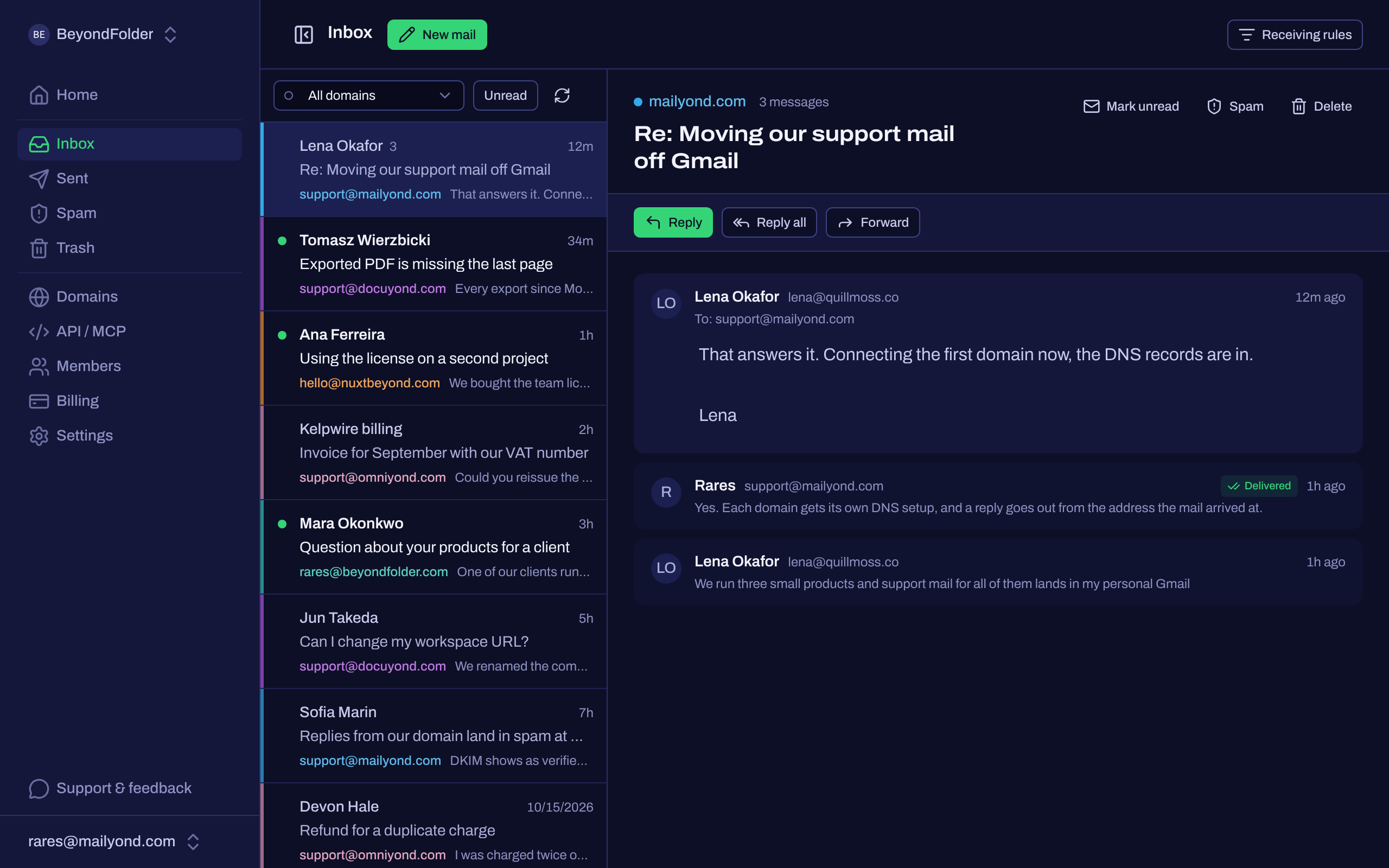The image size is (1389, 868).
Task: Open Devon Hale's refund email
Action: pyautogui.click(x=435, y=827)
